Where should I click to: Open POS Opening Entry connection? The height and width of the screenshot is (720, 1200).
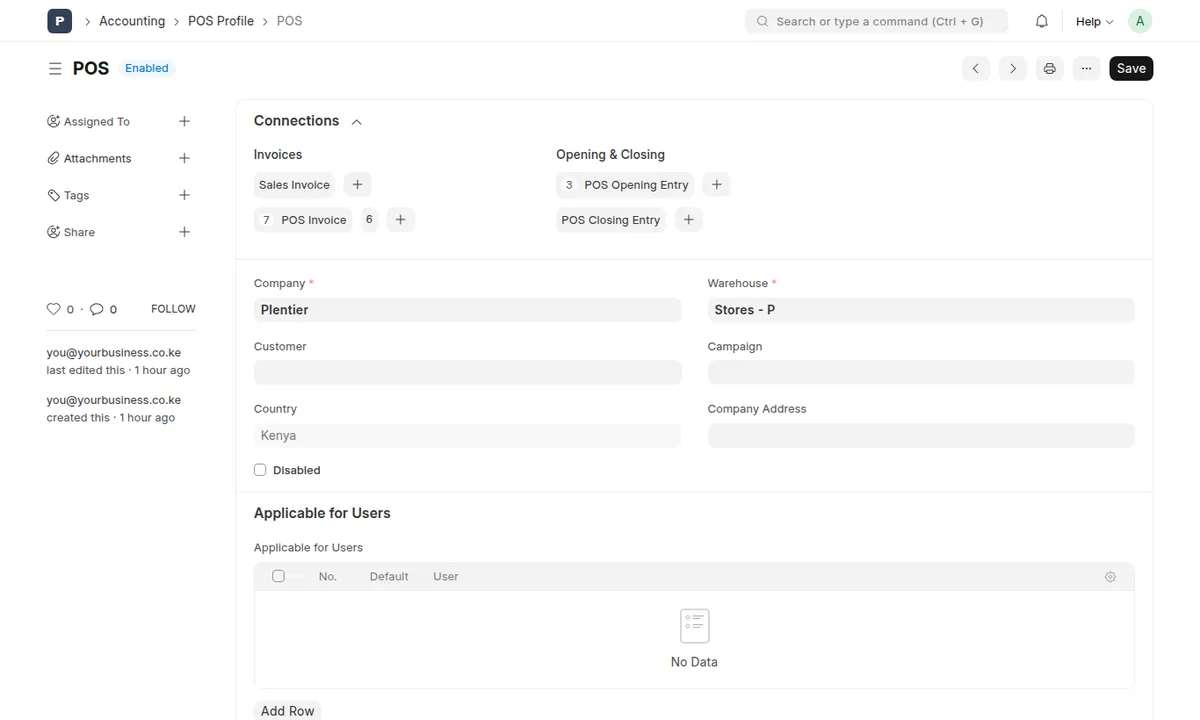point(625,185)
